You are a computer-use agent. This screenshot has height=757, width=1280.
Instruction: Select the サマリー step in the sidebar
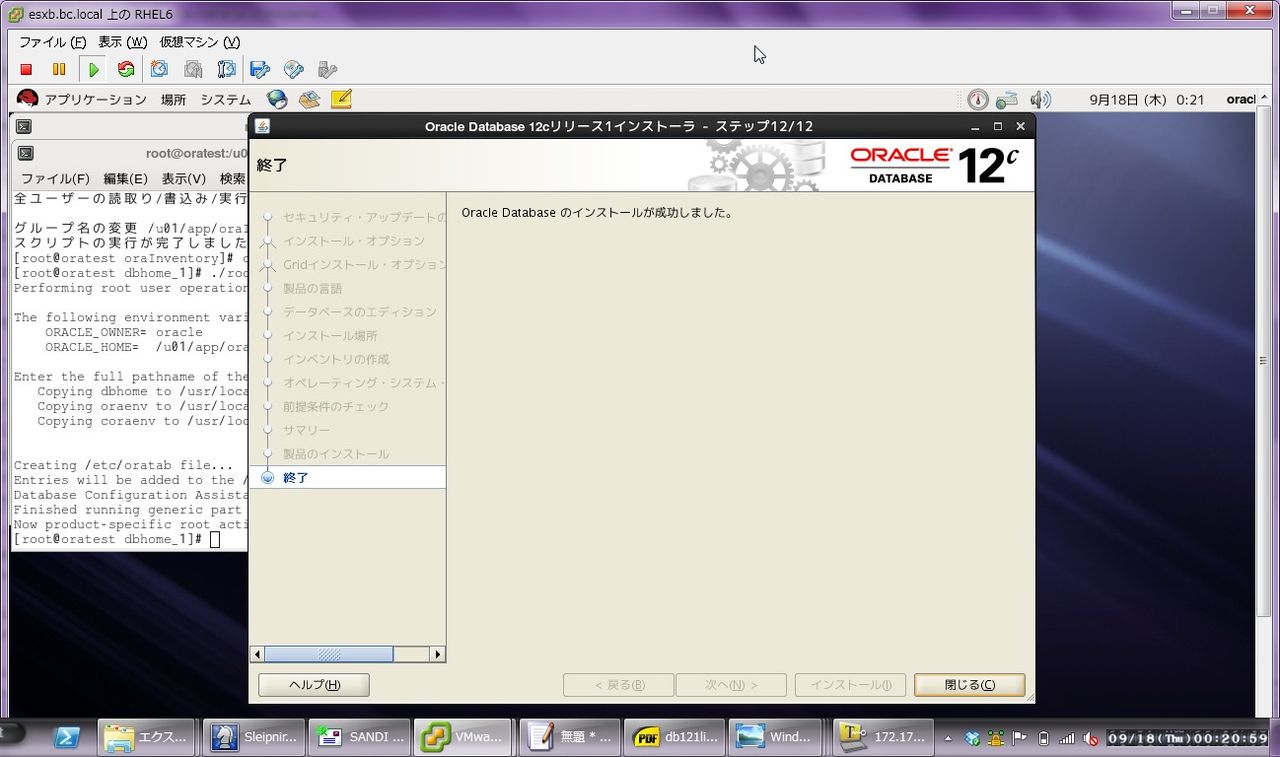tap(306, 430)
